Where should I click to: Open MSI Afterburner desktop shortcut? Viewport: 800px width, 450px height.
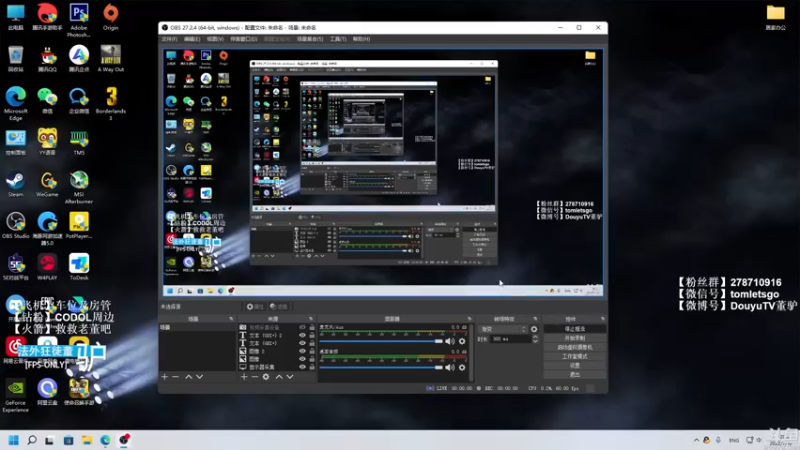79,187
